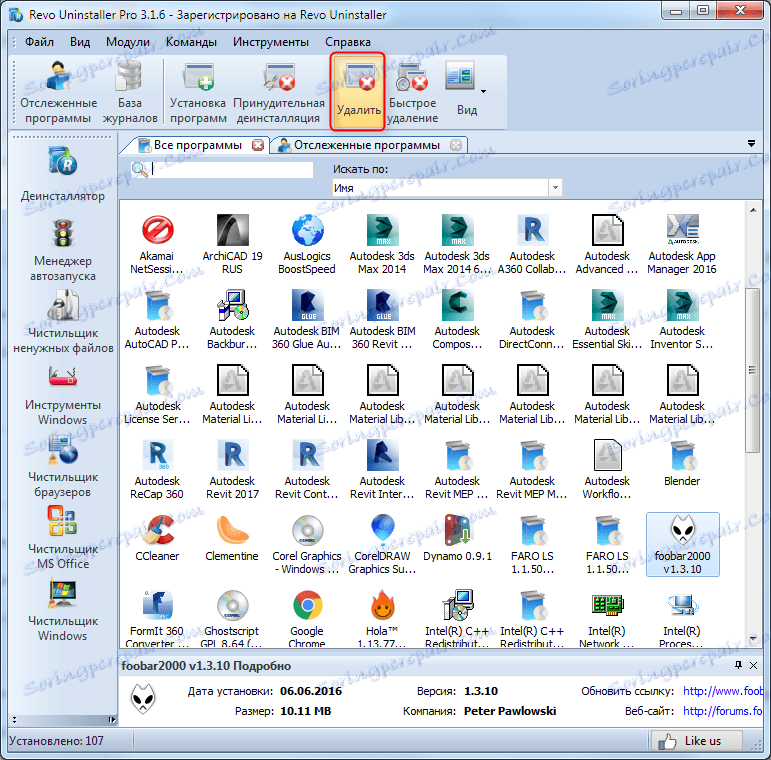The width and height of the screenshot is (771, 760).
Task: Open the foobar update link
Action: point(722,691)
